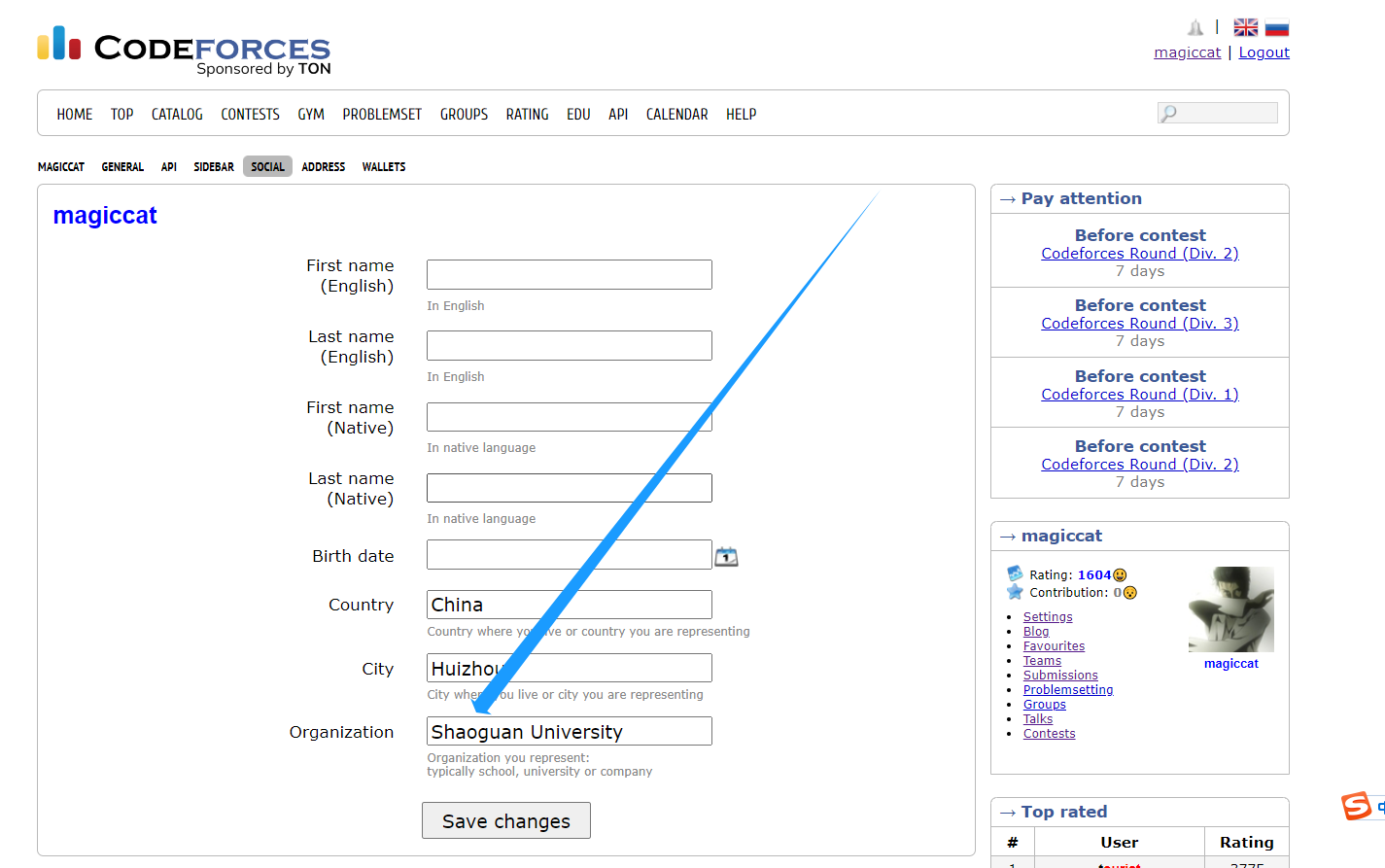
Task: Open the Blog link in the sidebar
Action: coord(1036,632)
